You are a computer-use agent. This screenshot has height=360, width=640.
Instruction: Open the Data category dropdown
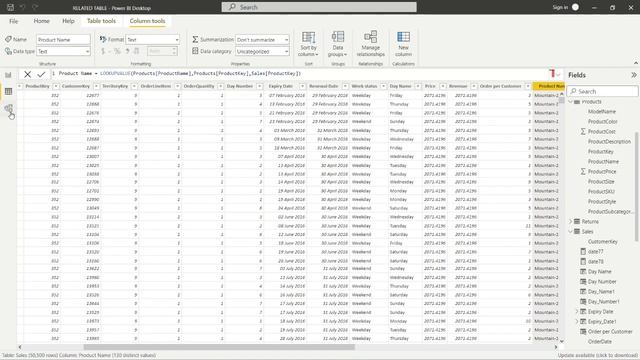(262, 51)
